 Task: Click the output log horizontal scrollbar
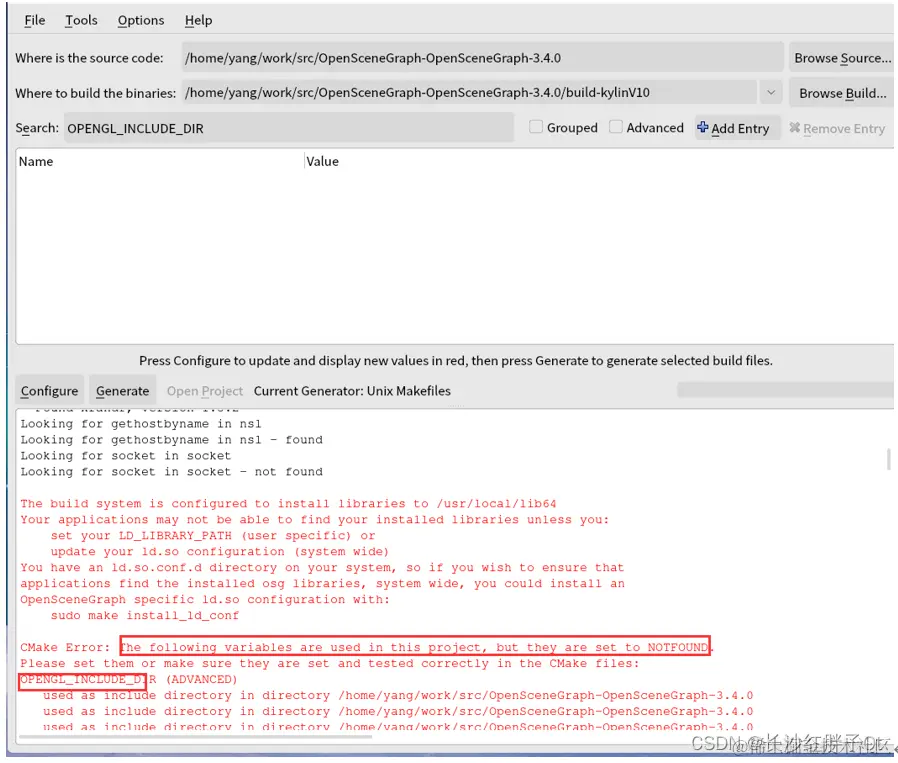pyautogui.click(x=195, y=737)
